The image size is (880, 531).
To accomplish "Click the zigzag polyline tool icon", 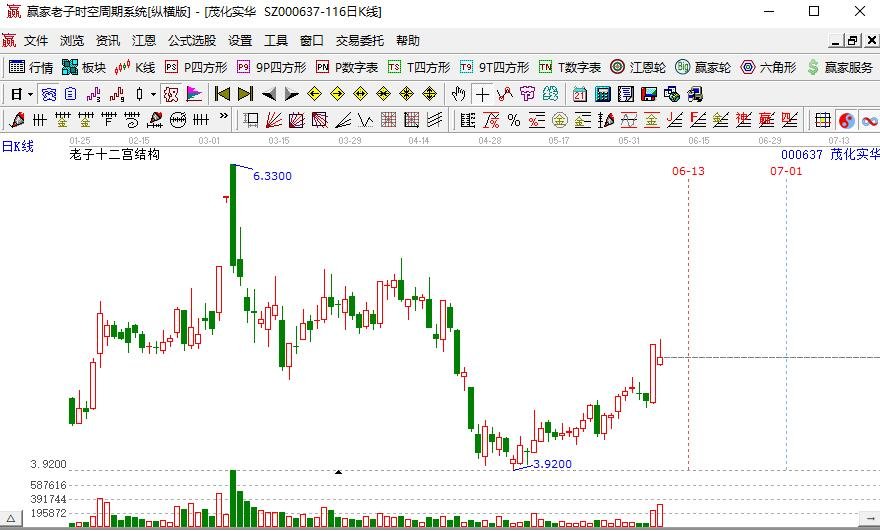I will [x=505, y=94].
